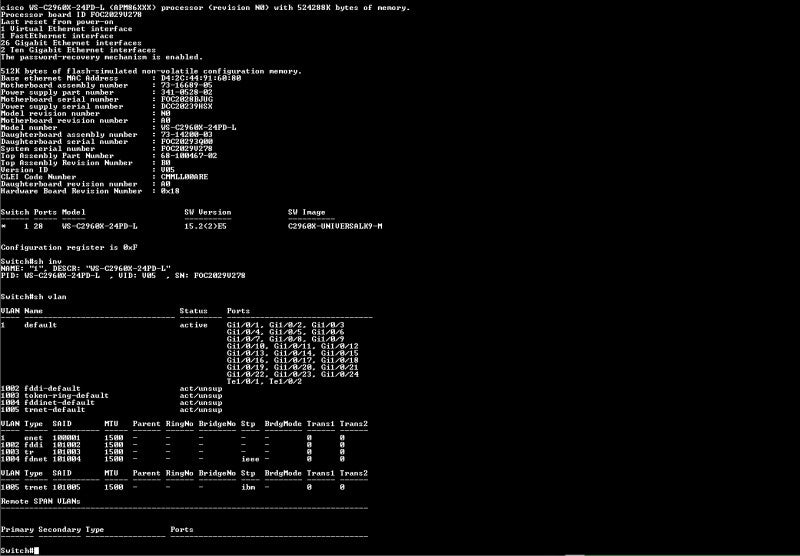Click the "Motherboard revision number" label
The width and height of the screenshot is (800, 556).
(64, 121)
